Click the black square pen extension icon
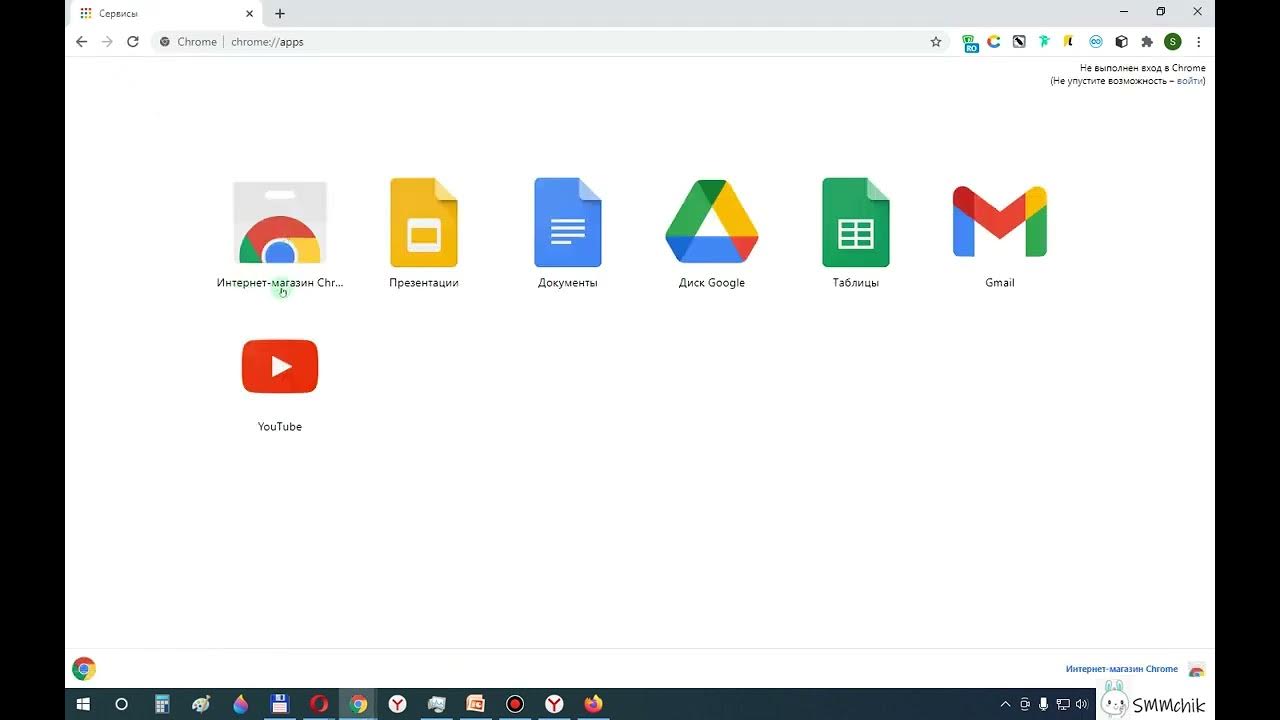 point(1019,42)
